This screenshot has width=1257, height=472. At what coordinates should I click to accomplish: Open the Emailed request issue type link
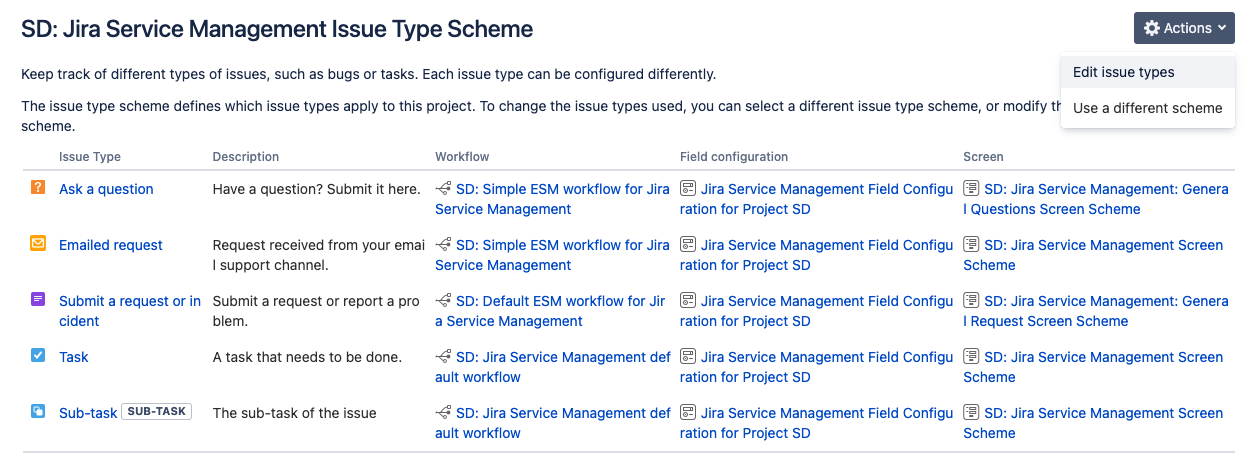[110, 245]
